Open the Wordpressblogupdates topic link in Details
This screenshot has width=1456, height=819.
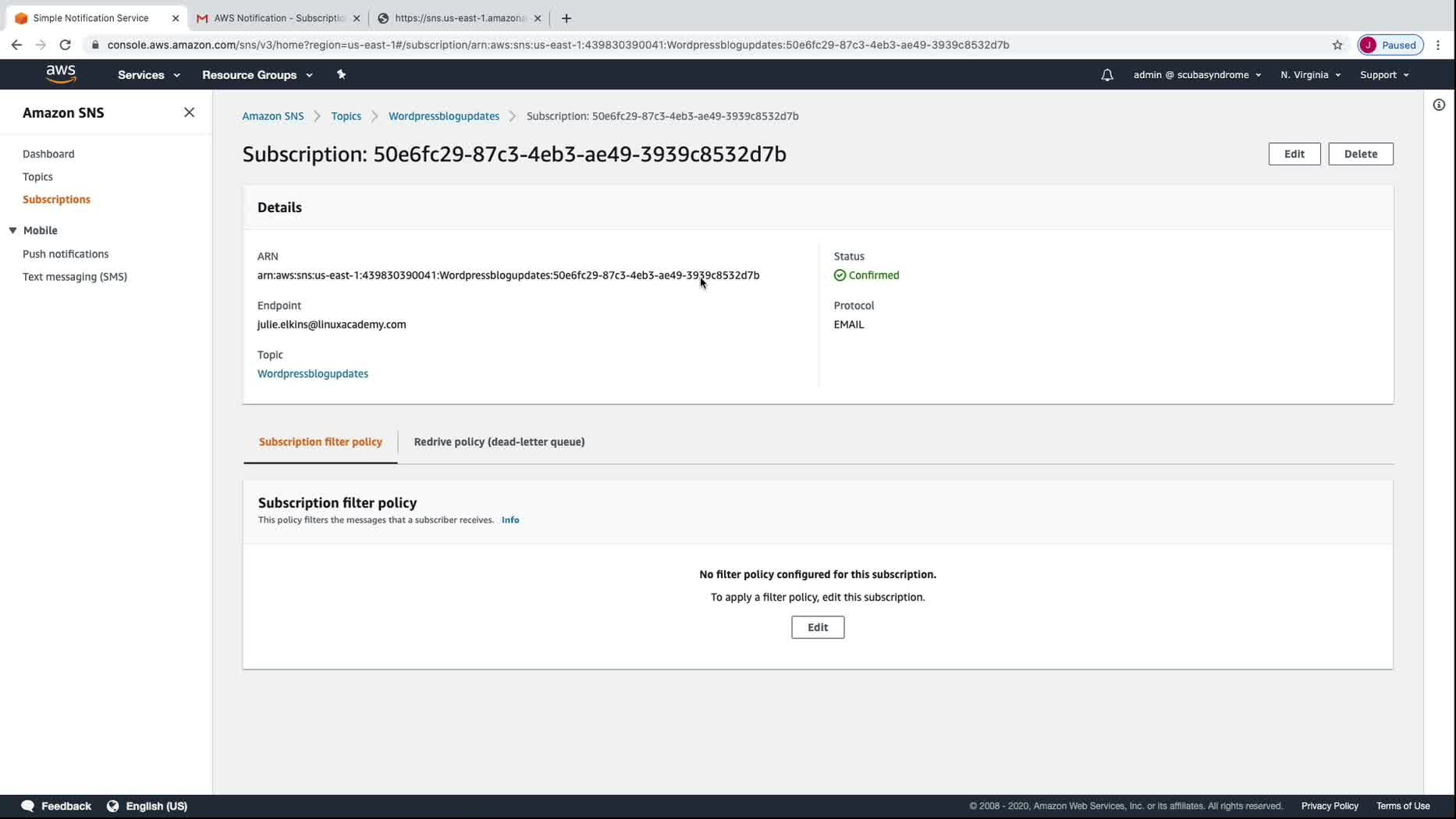coord(313,374)
